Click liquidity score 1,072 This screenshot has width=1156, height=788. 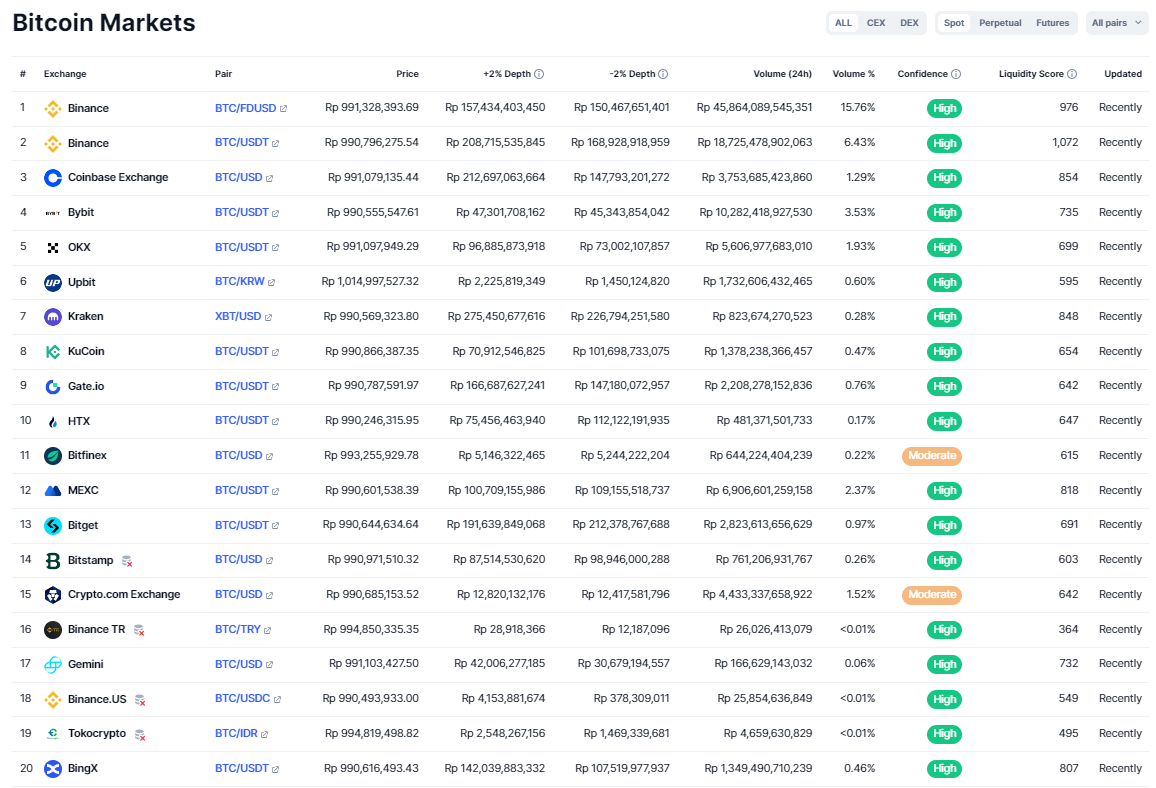point(1065,142)
